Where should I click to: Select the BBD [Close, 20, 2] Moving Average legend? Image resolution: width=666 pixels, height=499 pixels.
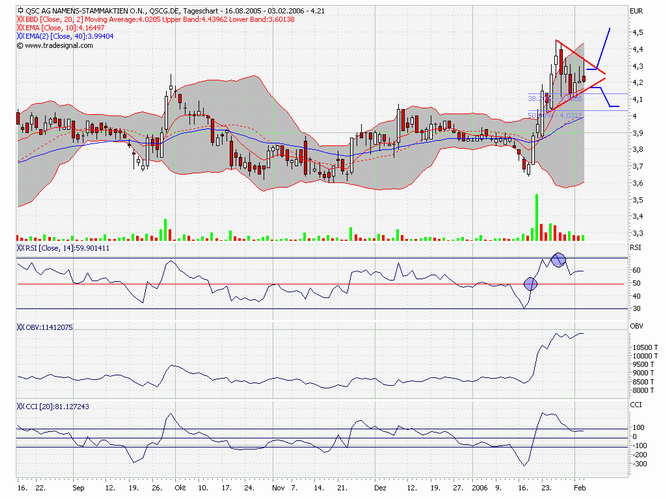click(x=160, y=20)
